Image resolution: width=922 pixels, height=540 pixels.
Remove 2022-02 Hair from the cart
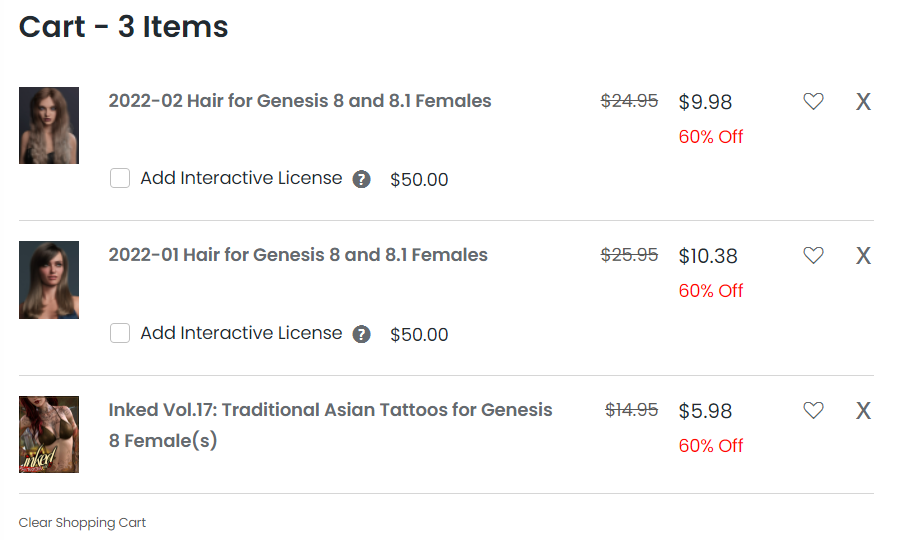863,101
